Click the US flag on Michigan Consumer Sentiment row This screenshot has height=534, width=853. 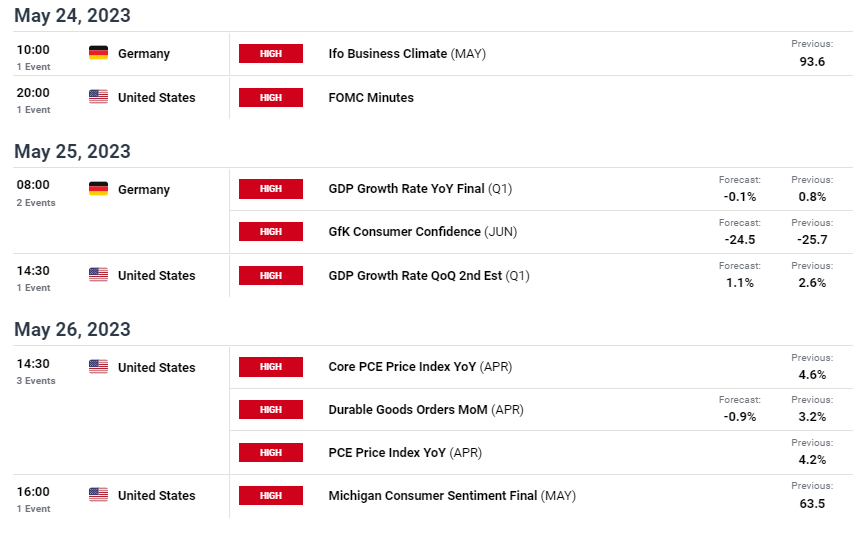tap(98, 495)
